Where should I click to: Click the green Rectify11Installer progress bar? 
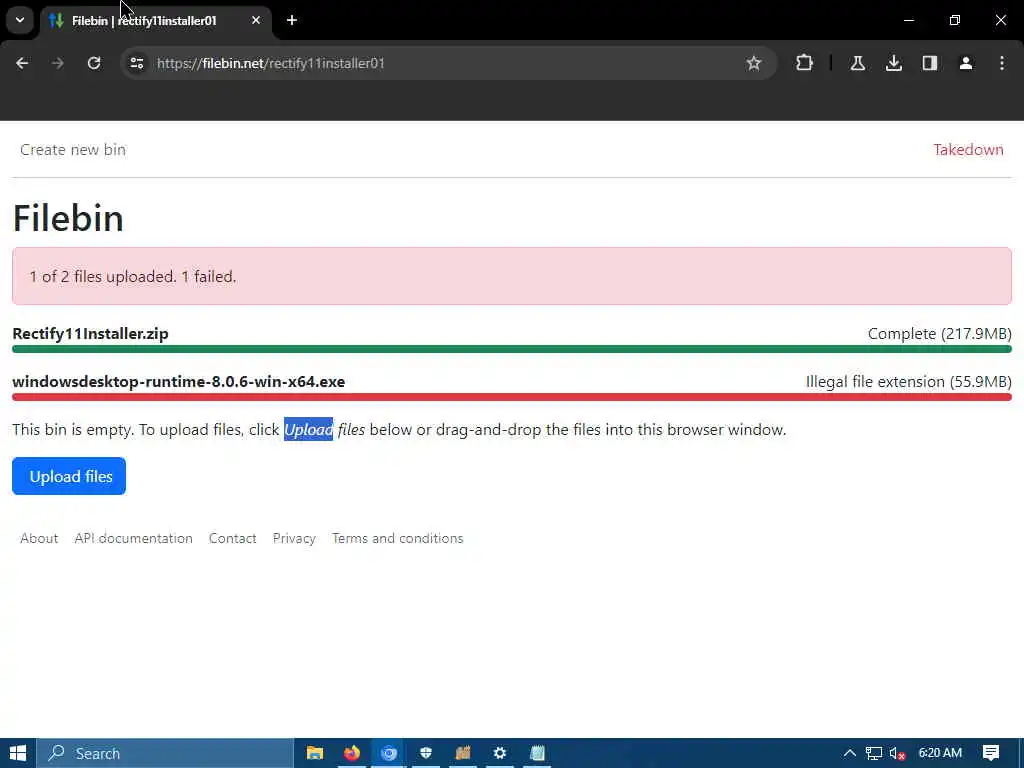pyautogui.click(x=512, y=349)
